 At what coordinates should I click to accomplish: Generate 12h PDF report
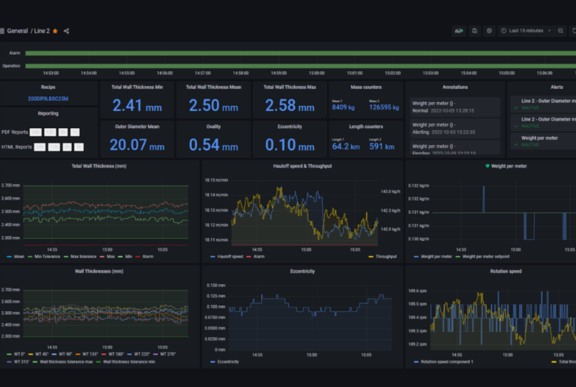(50, 132)
